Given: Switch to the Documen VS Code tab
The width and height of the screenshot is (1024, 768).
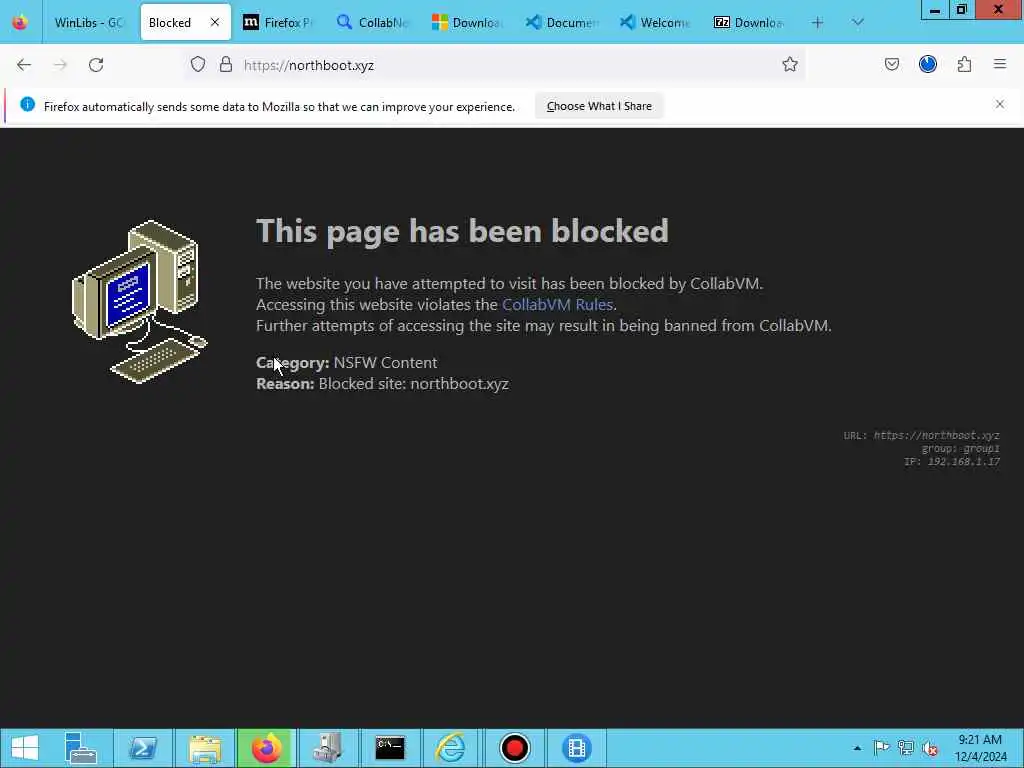Looking at the screenshot, I should point(562,22).
